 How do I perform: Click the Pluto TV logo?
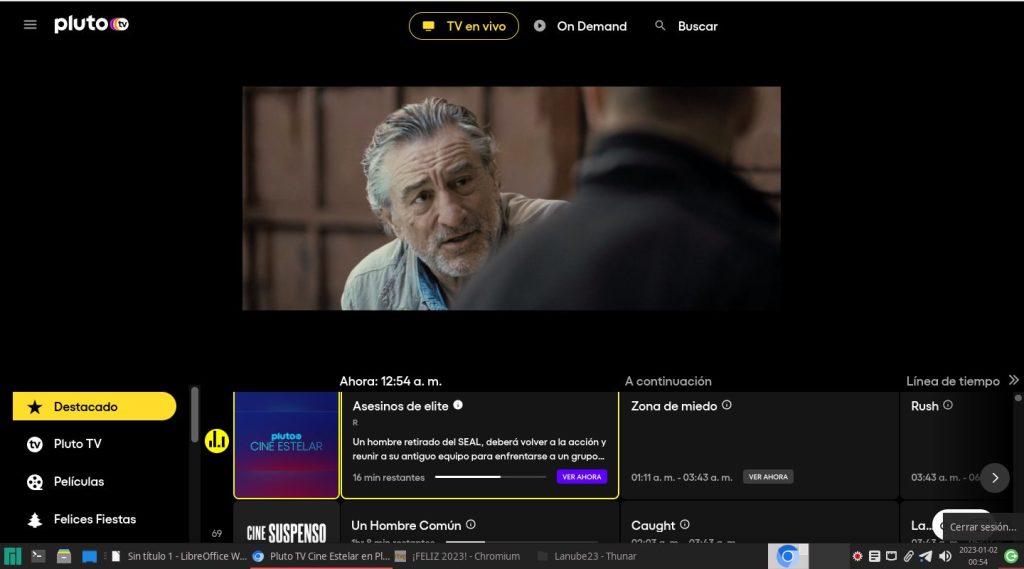(91, 25)
